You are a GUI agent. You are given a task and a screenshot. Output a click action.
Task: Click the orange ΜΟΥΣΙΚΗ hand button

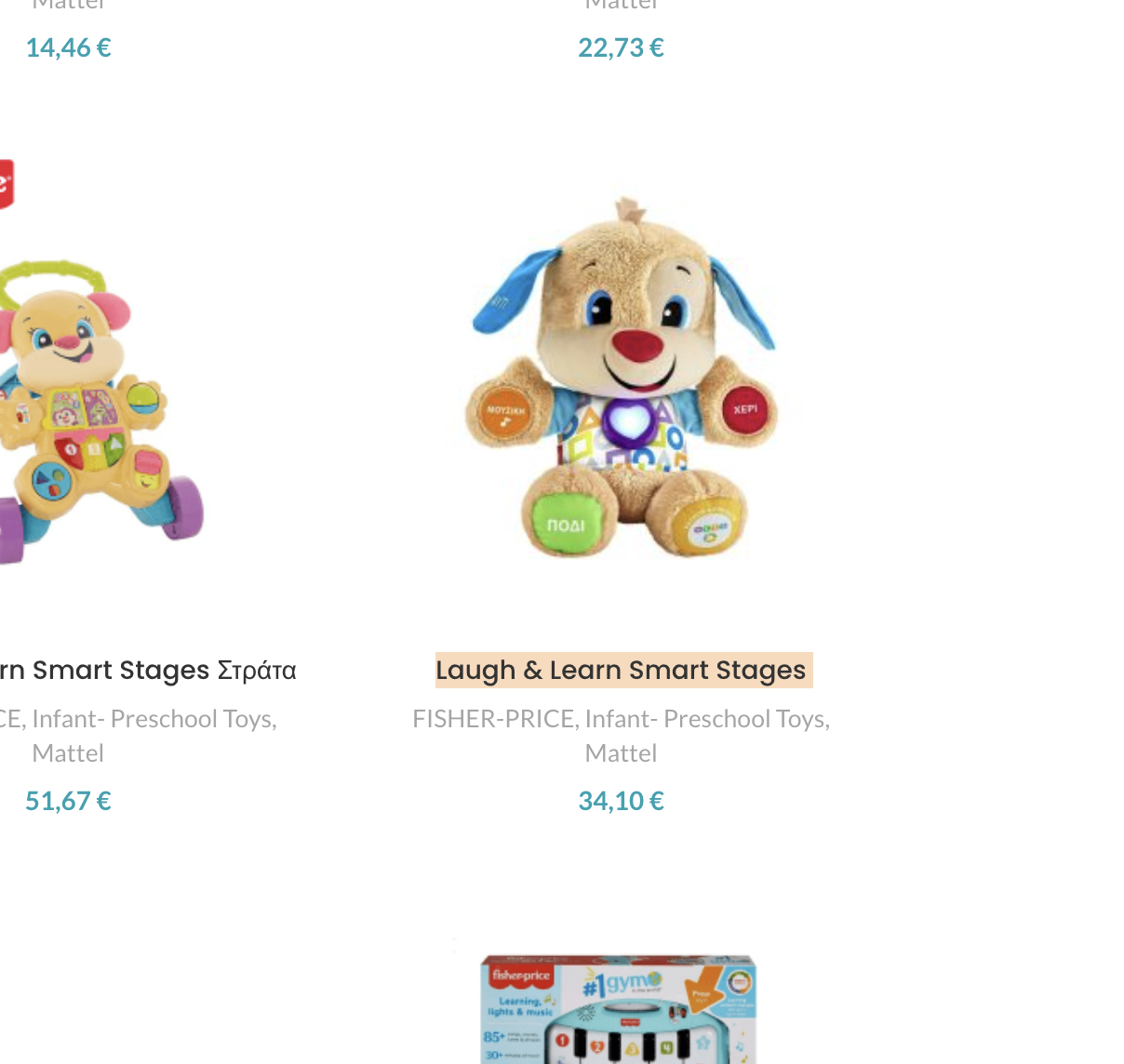pyautogui.click(x=506, y=412)
